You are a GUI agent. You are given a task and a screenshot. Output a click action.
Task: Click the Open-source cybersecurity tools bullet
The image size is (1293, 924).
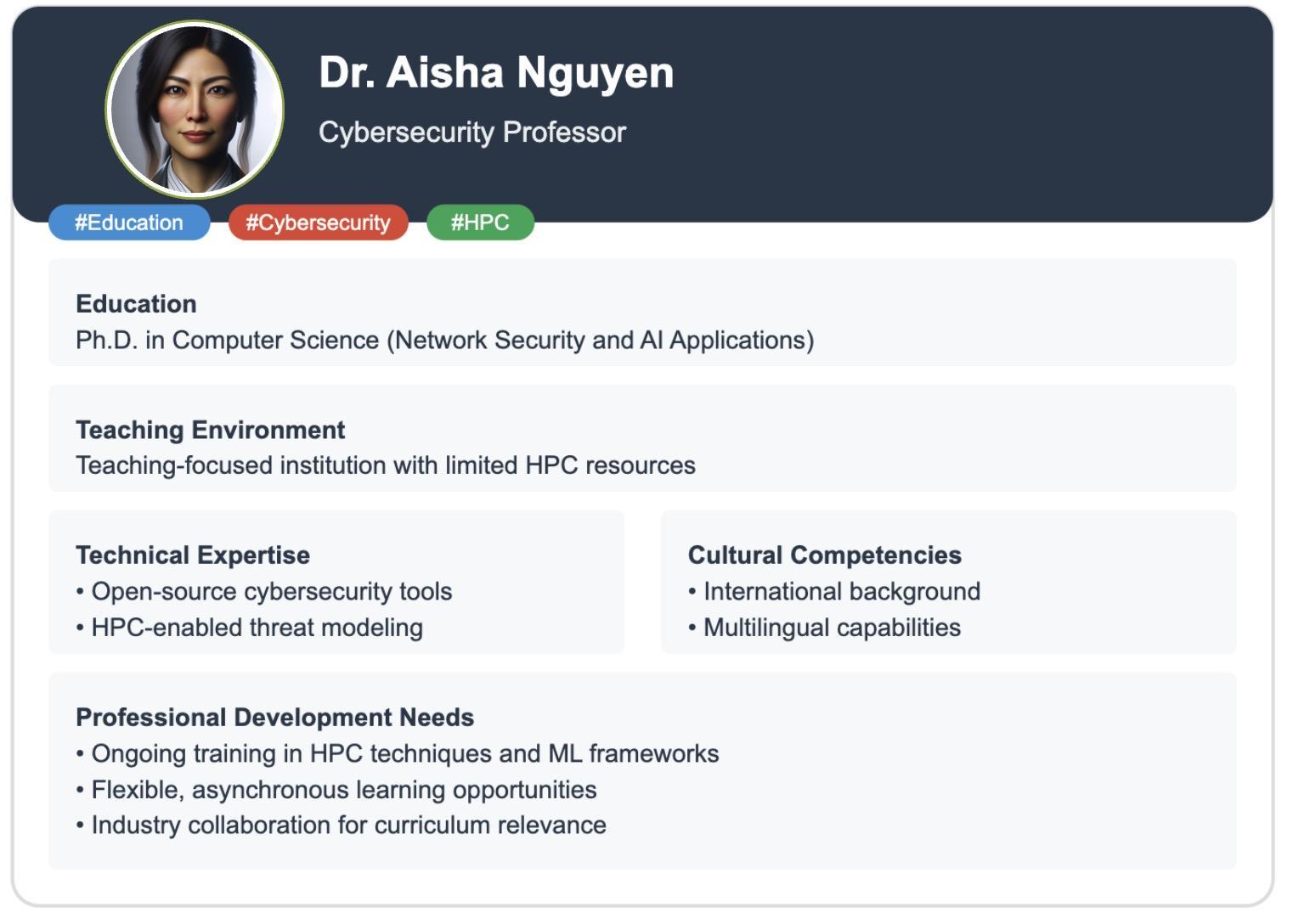[271, 591]
